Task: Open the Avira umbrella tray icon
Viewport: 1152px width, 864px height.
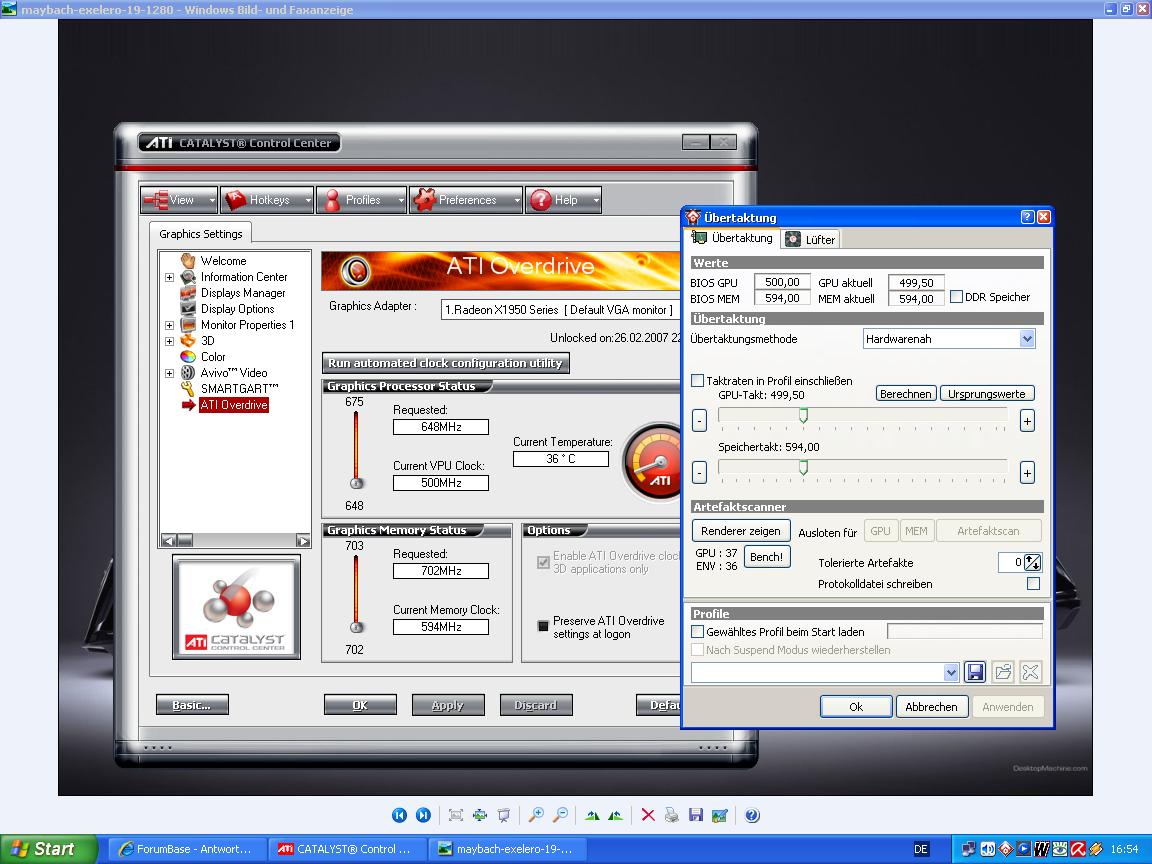Action: point(1078,849)
